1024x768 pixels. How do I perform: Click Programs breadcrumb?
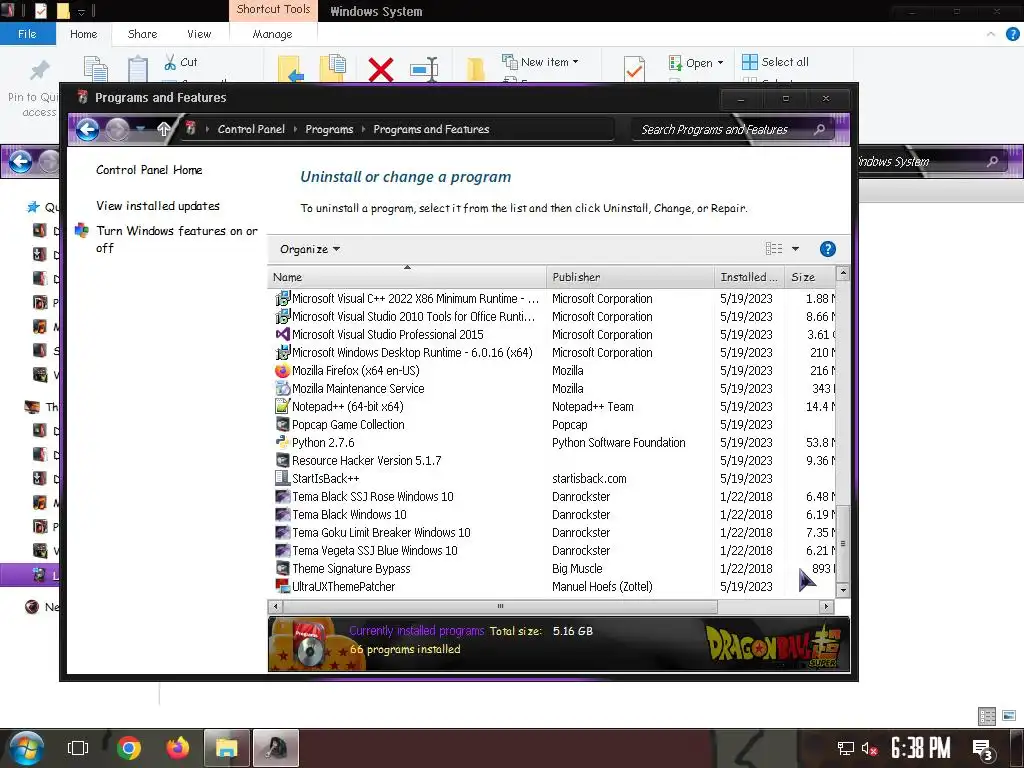pyautogui.click(x=329, y=129)
